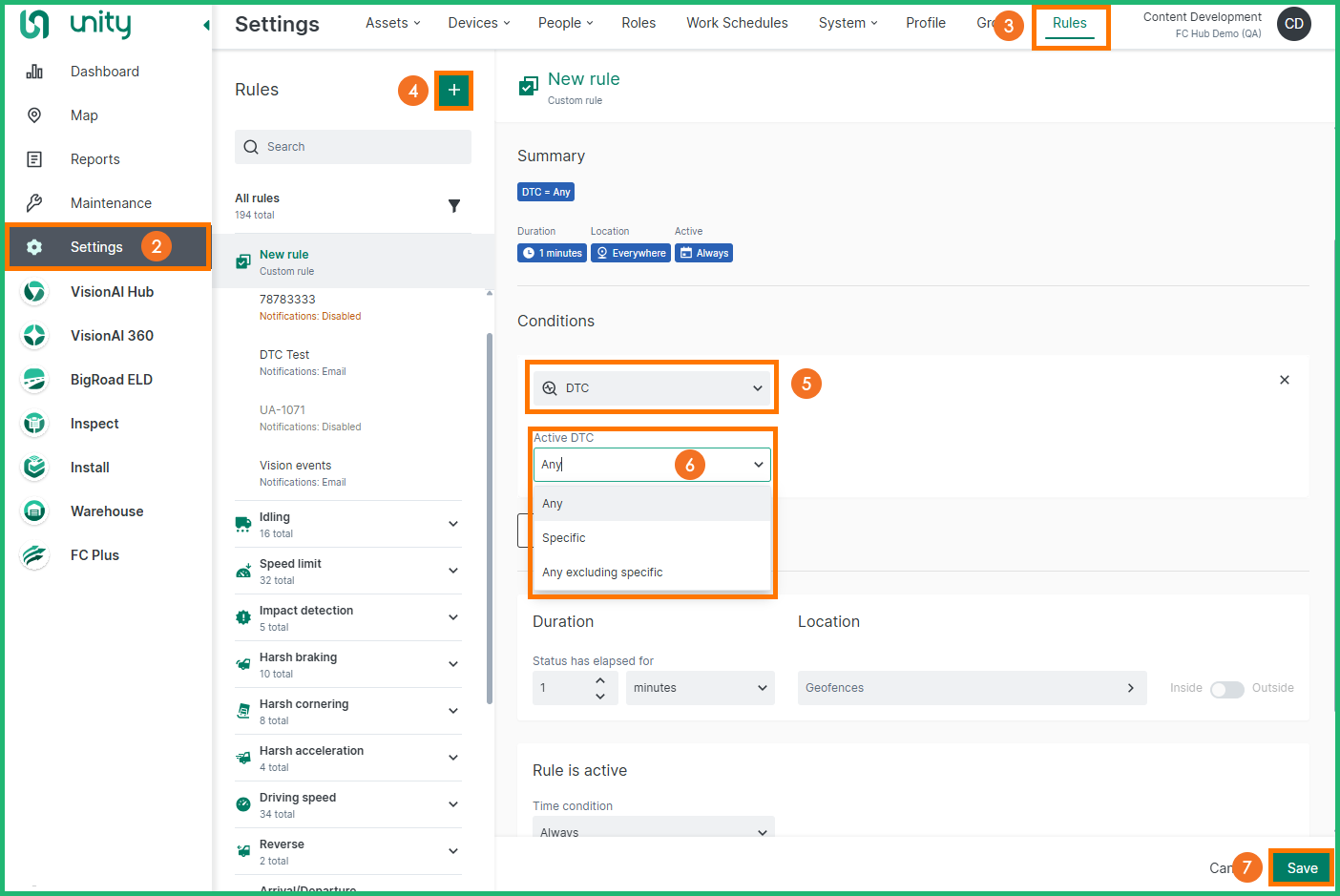The image size is (1340, 896).
Task: Remove the DTC condition with X
Action: pyautogui.click(x=1285, y=380)
